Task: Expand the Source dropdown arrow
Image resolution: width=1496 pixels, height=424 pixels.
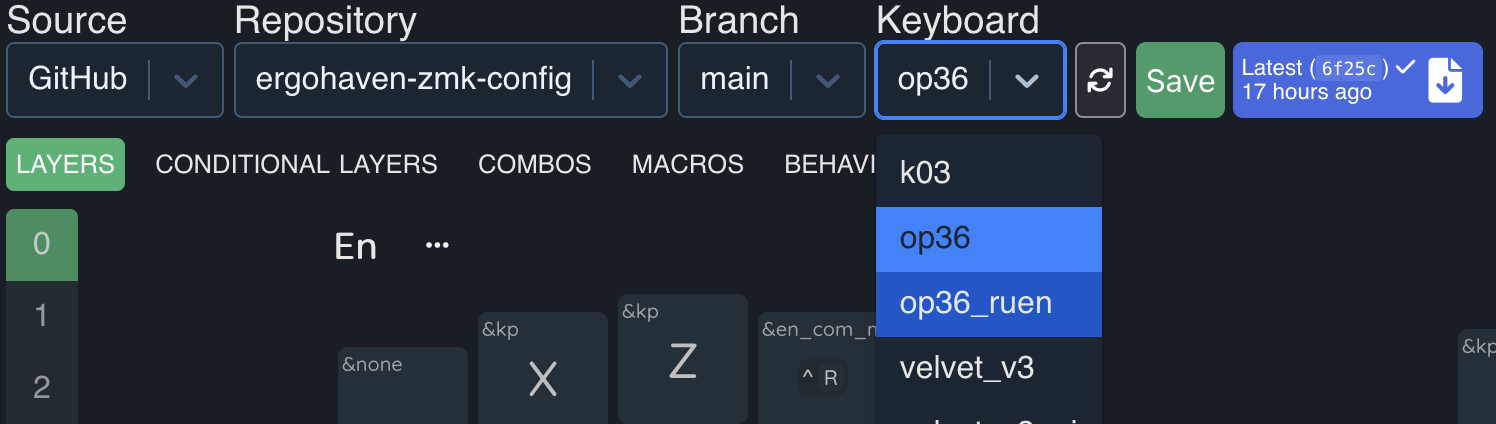Action: pyautogui.click(x=186, y=81)
